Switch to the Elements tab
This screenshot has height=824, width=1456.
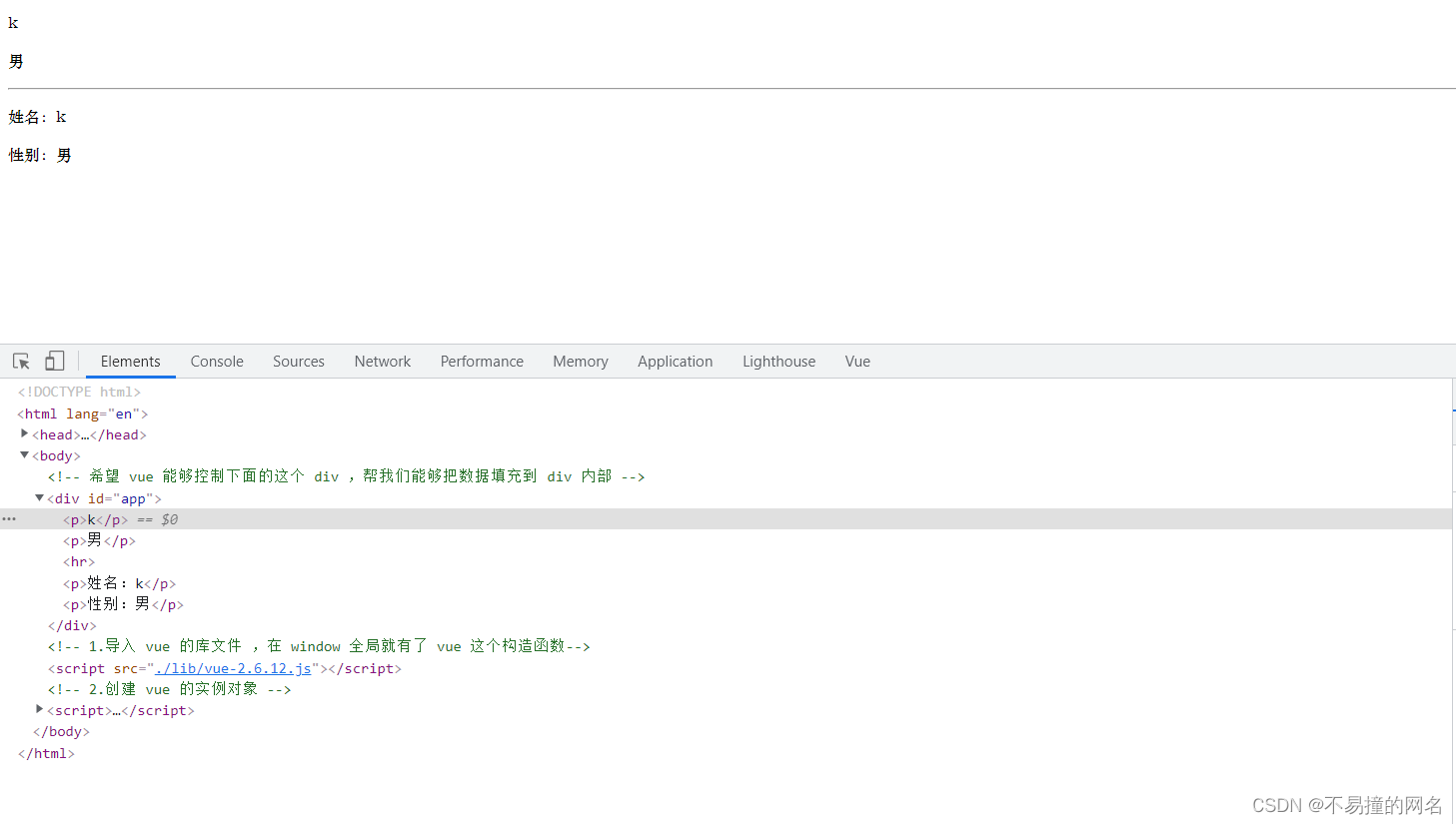click(130, 362)
